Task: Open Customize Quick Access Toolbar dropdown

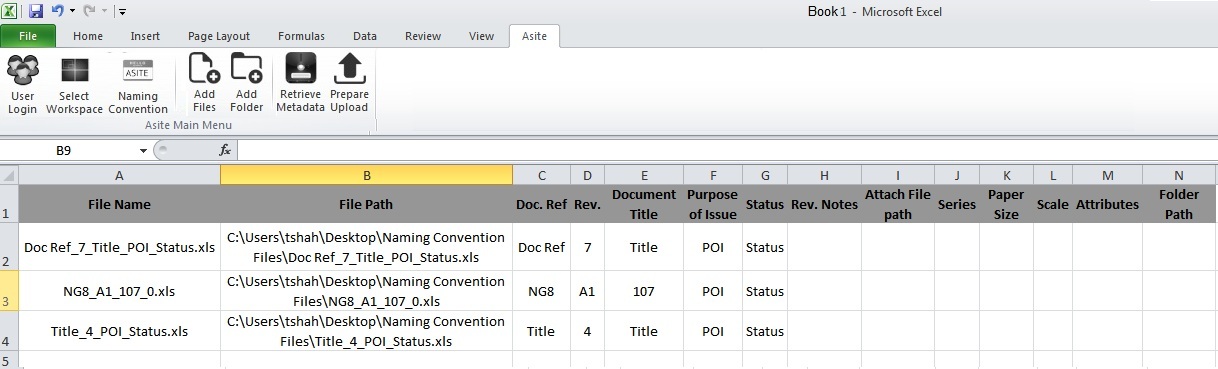Action: [122, 12]
